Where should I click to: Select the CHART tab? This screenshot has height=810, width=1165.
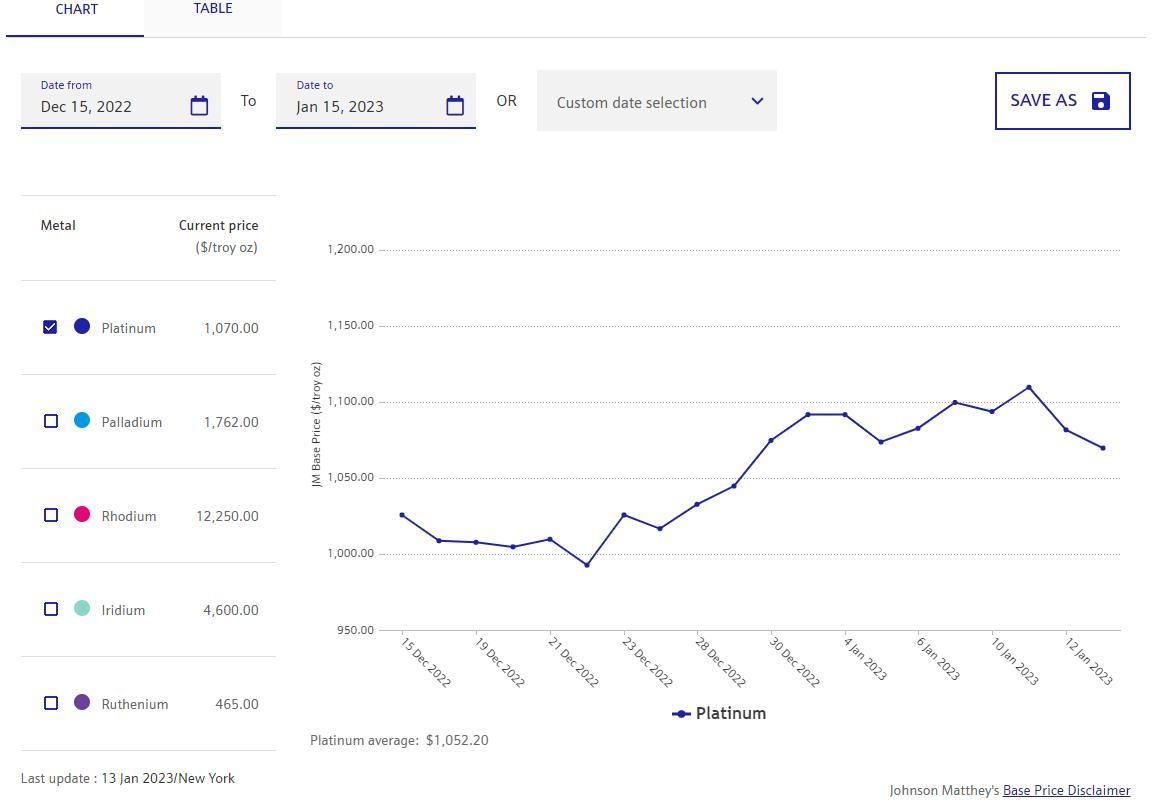click(76, 10)
